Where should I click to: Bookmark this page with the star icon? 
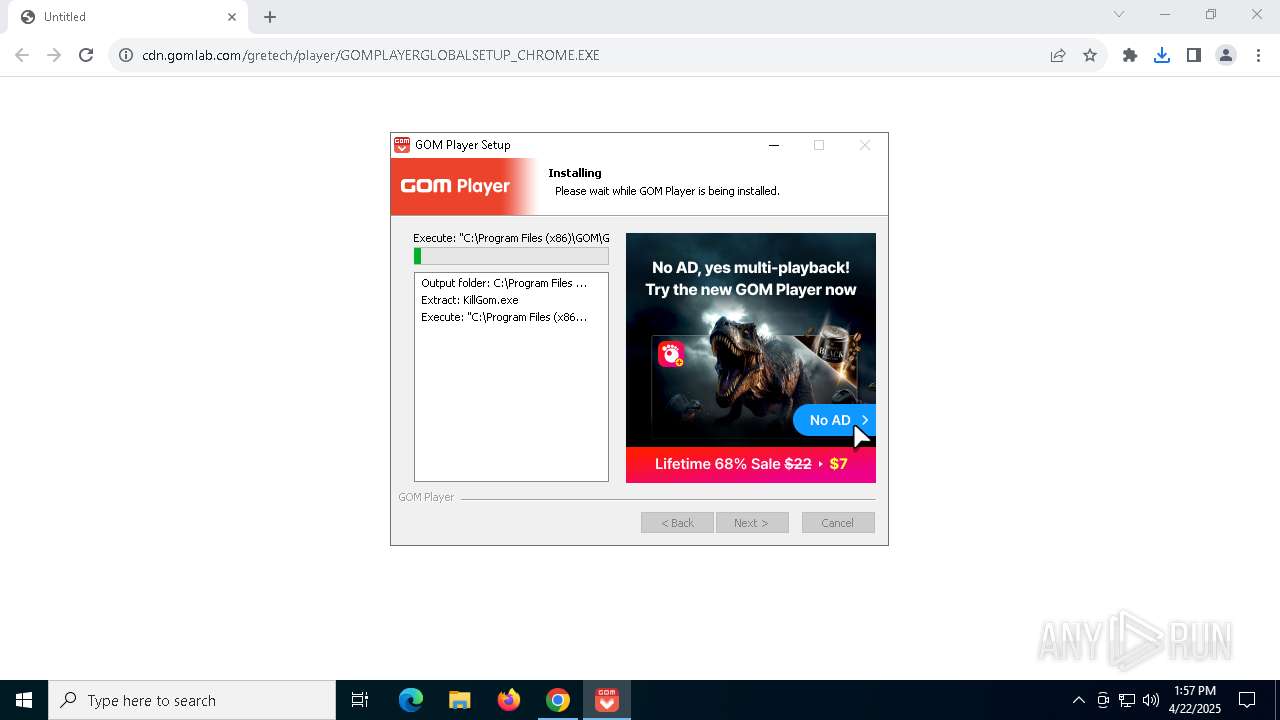point(1090,55)
